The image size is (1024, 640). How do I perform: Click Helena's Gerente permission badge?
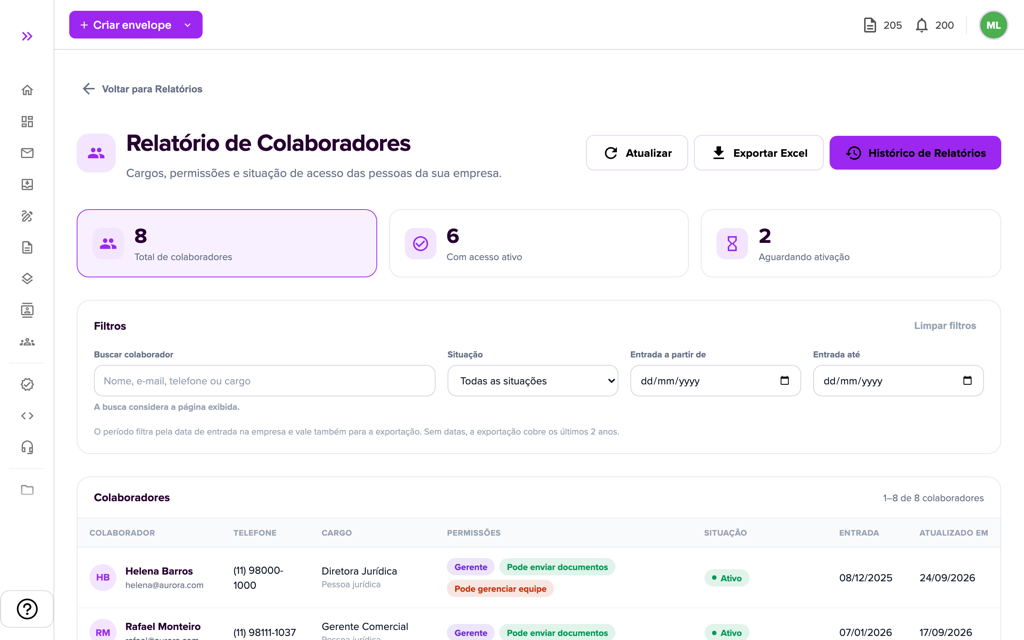coord(470,567)
